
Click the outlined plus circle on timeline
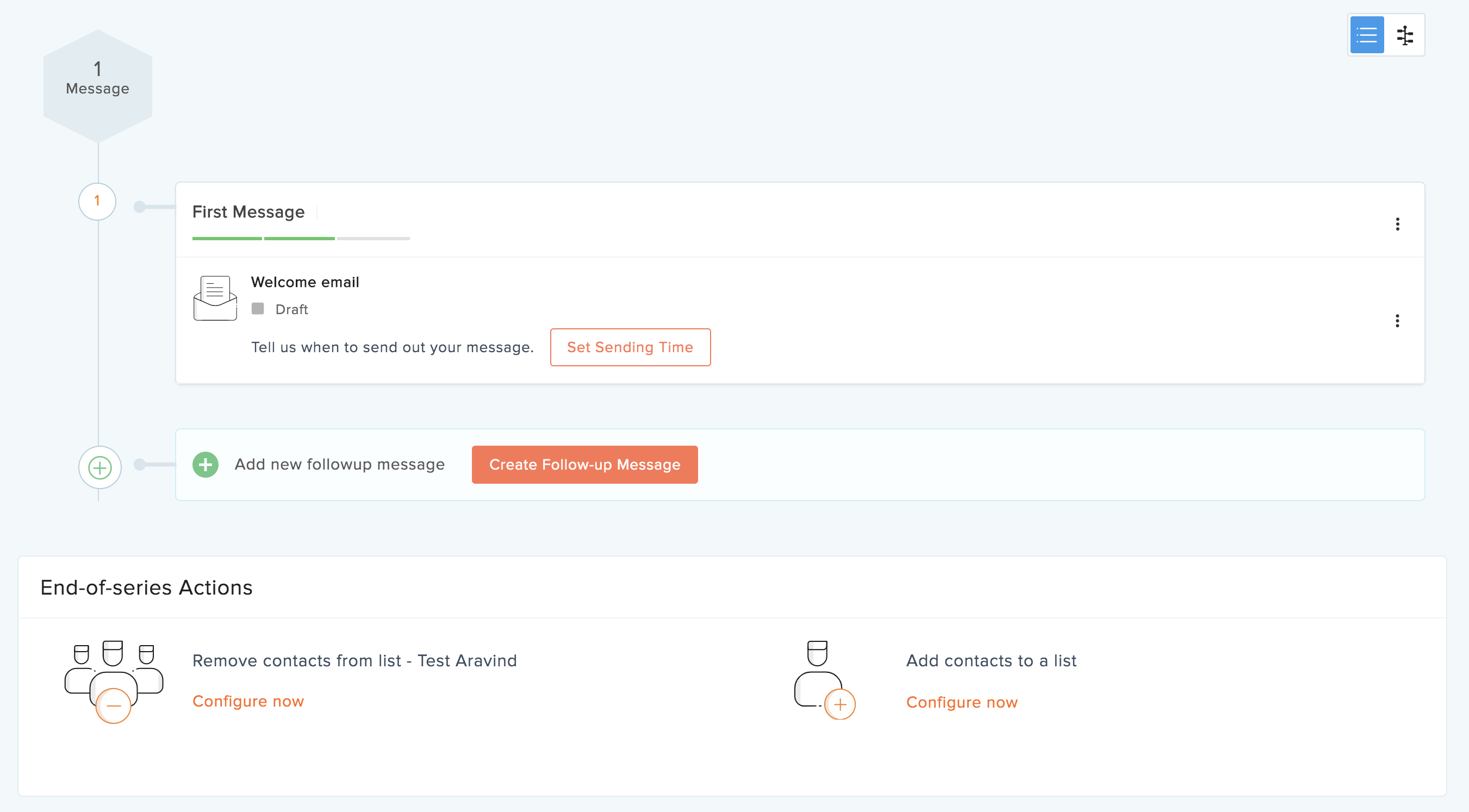(x=100, y=467)
